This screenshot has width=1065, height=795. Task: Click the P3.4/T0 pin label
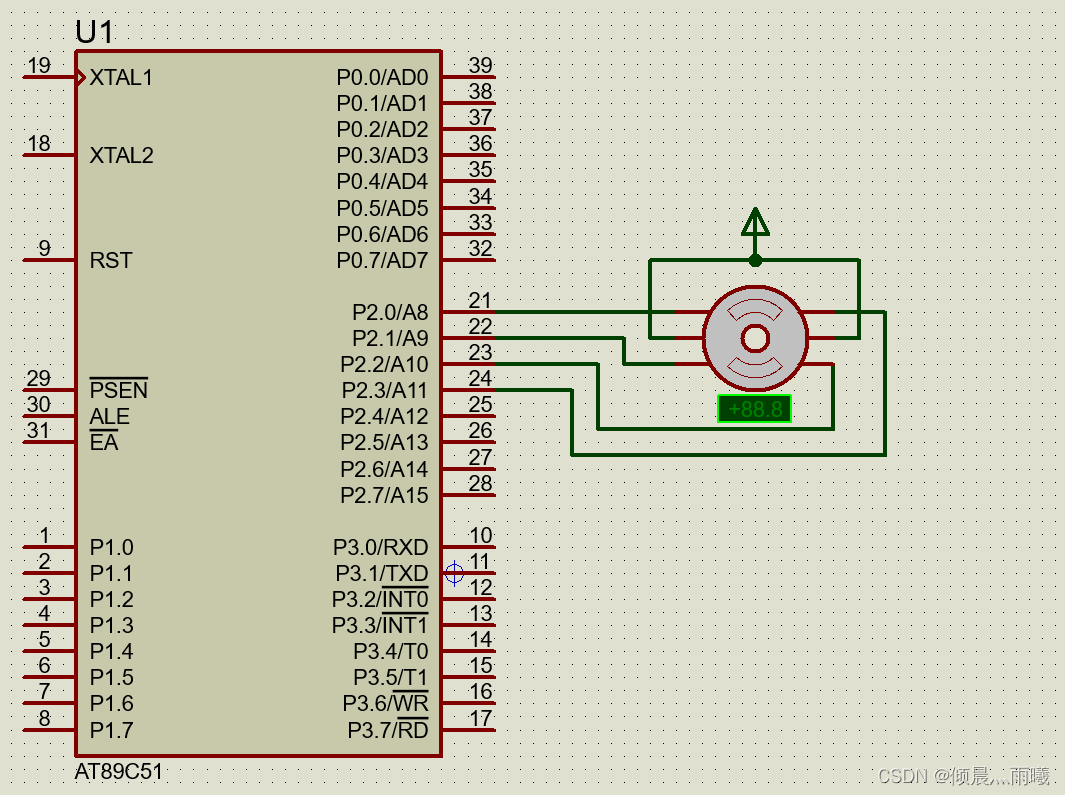pyautogui.click(x=391, y=651)
